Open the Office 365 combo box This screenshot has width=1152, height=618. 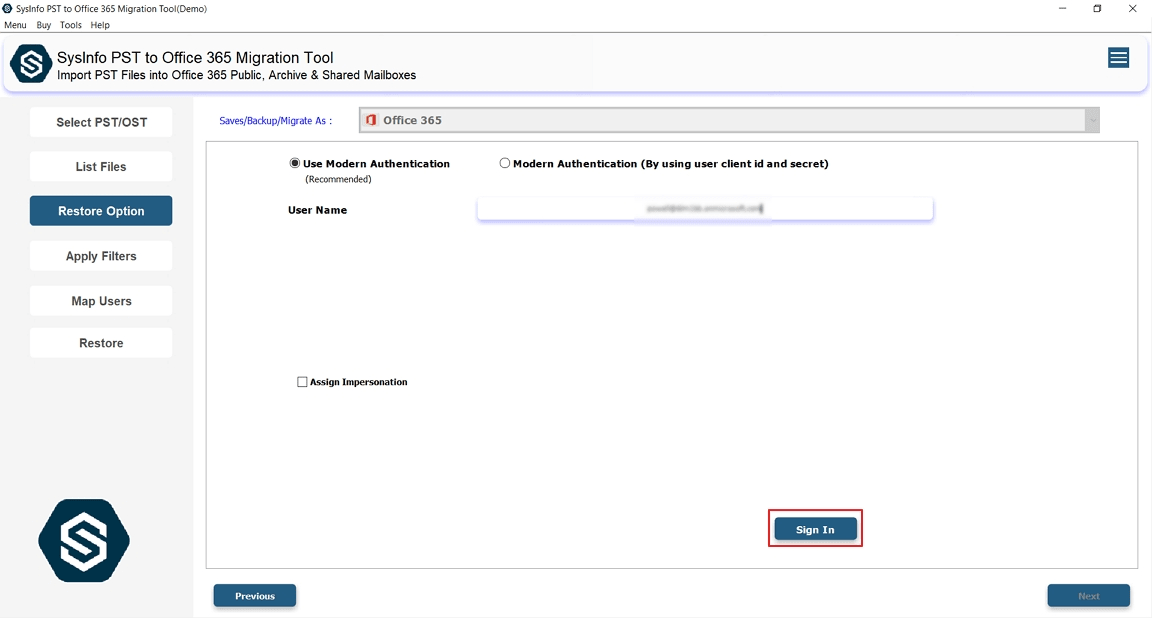(729, 121)
